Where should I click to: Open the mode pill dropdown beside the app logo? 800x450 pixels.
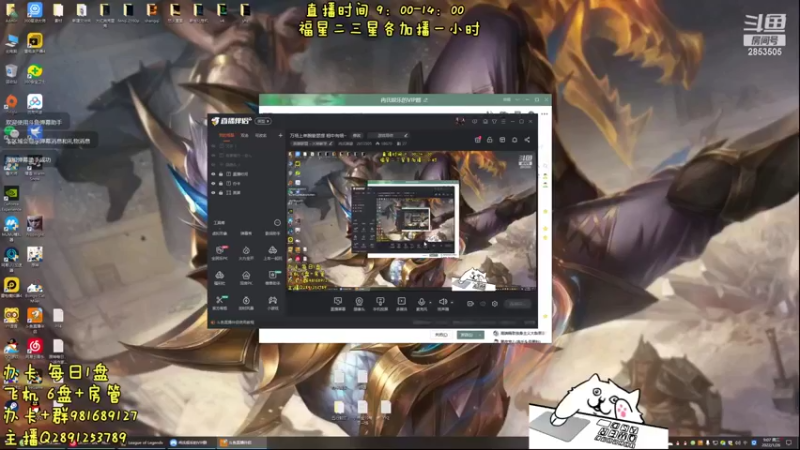263,121
